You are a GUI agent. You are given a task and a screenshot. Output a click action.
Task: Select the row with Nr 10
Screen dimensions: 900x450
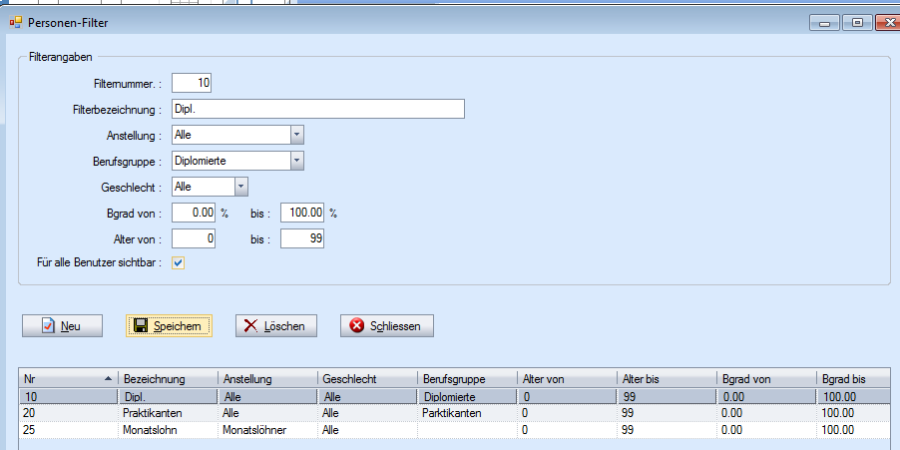coord(455,397)
